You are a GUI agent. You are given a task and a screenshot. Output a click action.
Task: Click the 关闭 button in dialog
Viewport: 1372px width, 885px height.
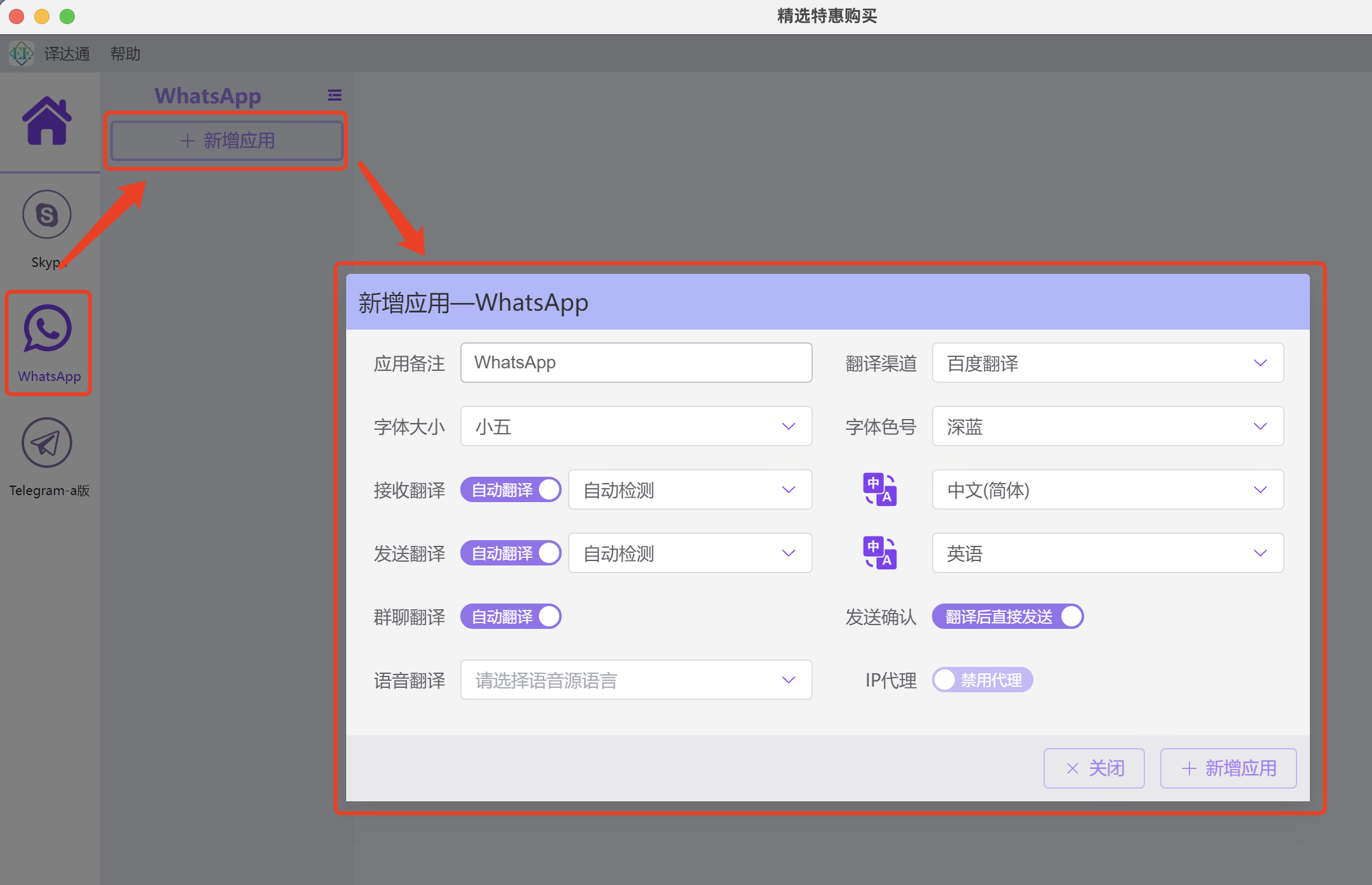[x=1094, y=768]
